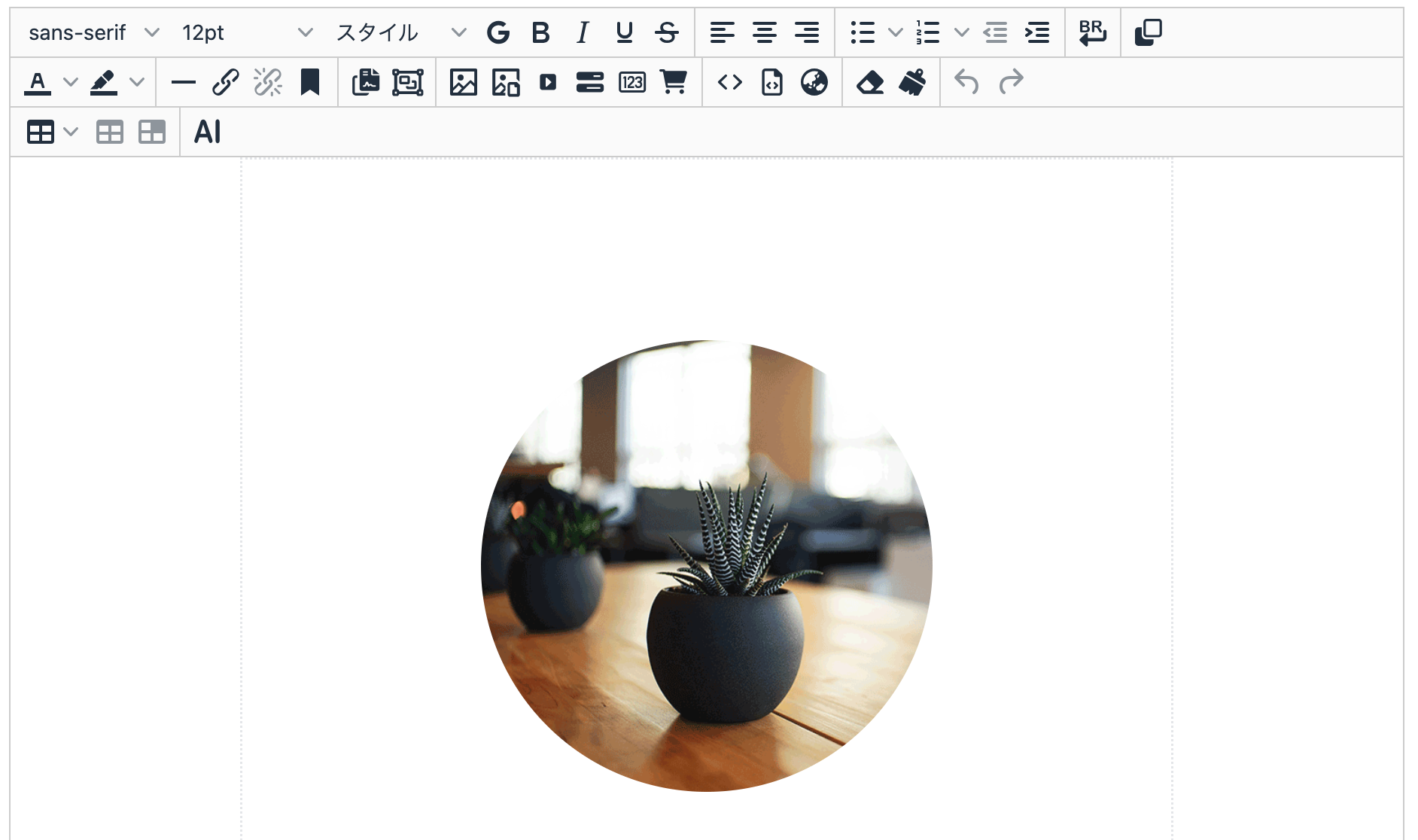Click the form parts bars icon
Viewport: 1418px width, 840px height.
pyautogui.click(x=590, y=82)
